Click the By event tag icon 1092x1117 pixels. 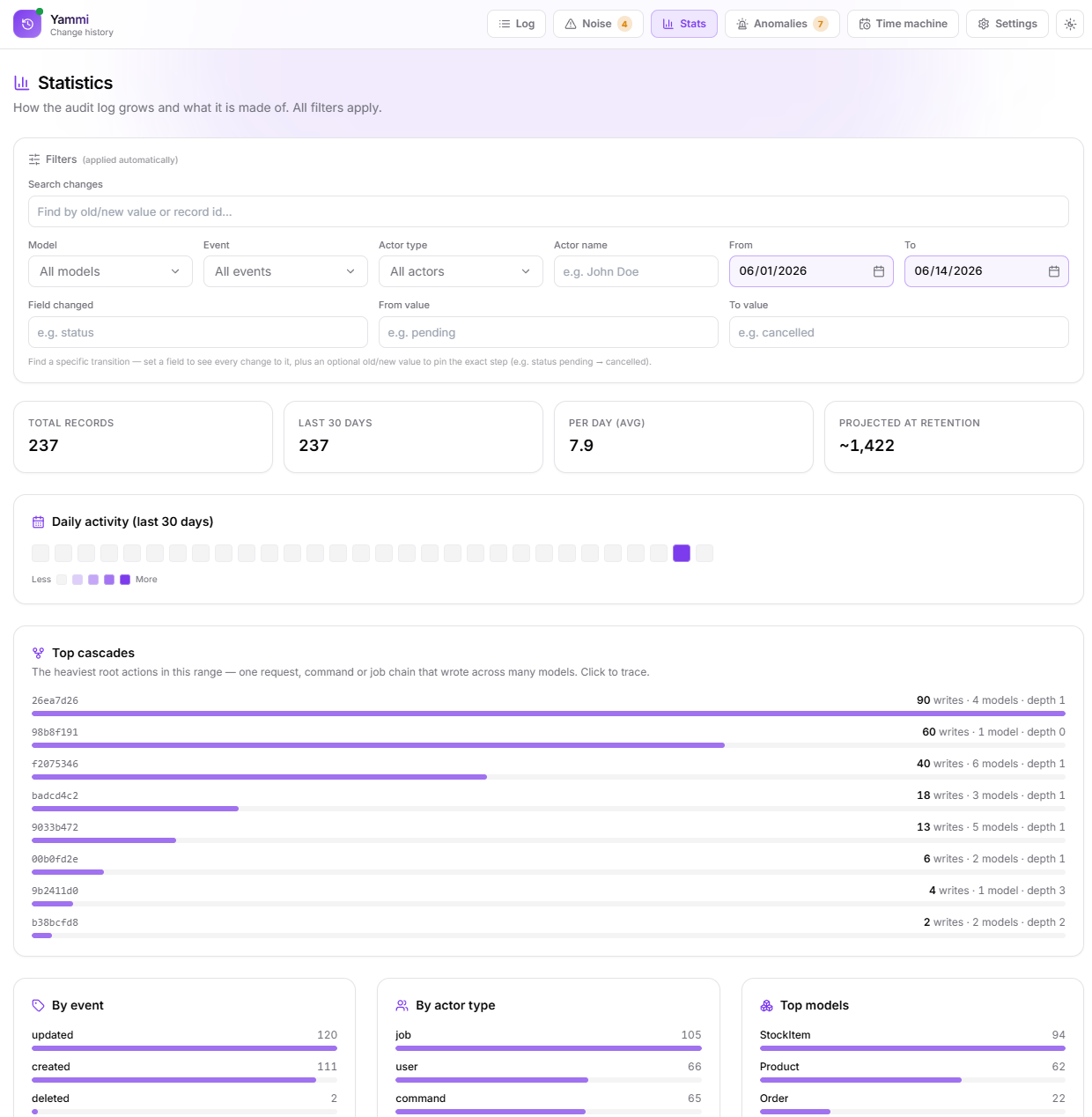point(38,1005)
